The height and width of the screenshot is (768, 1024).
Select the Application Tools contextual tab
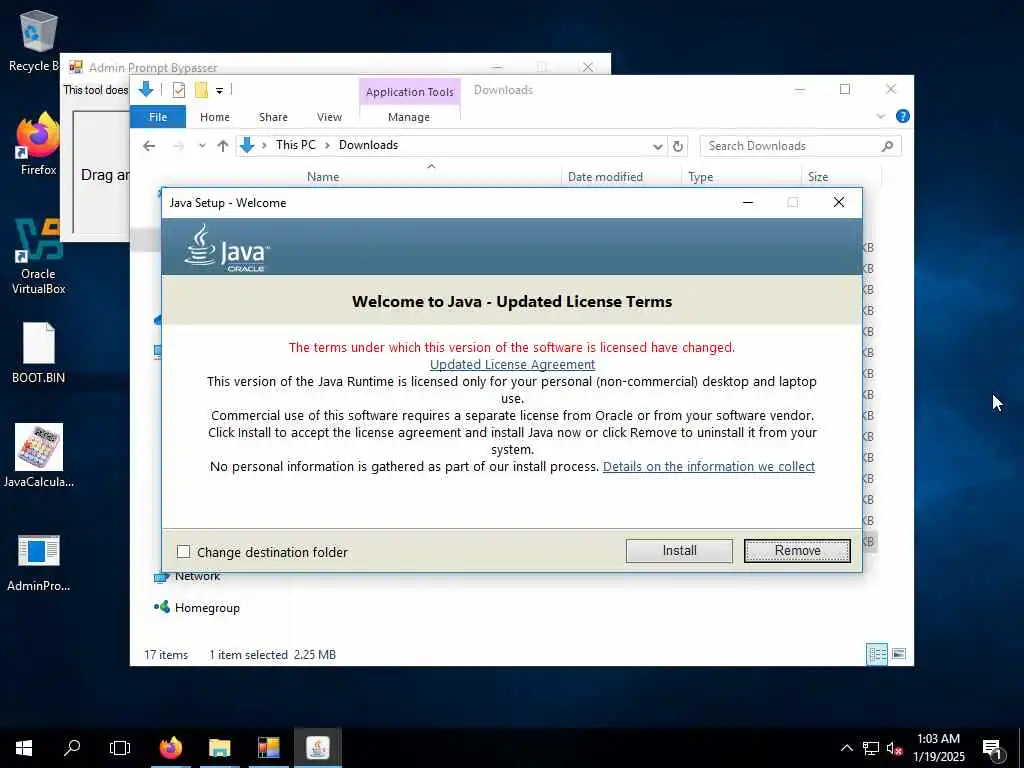(409, 92)
